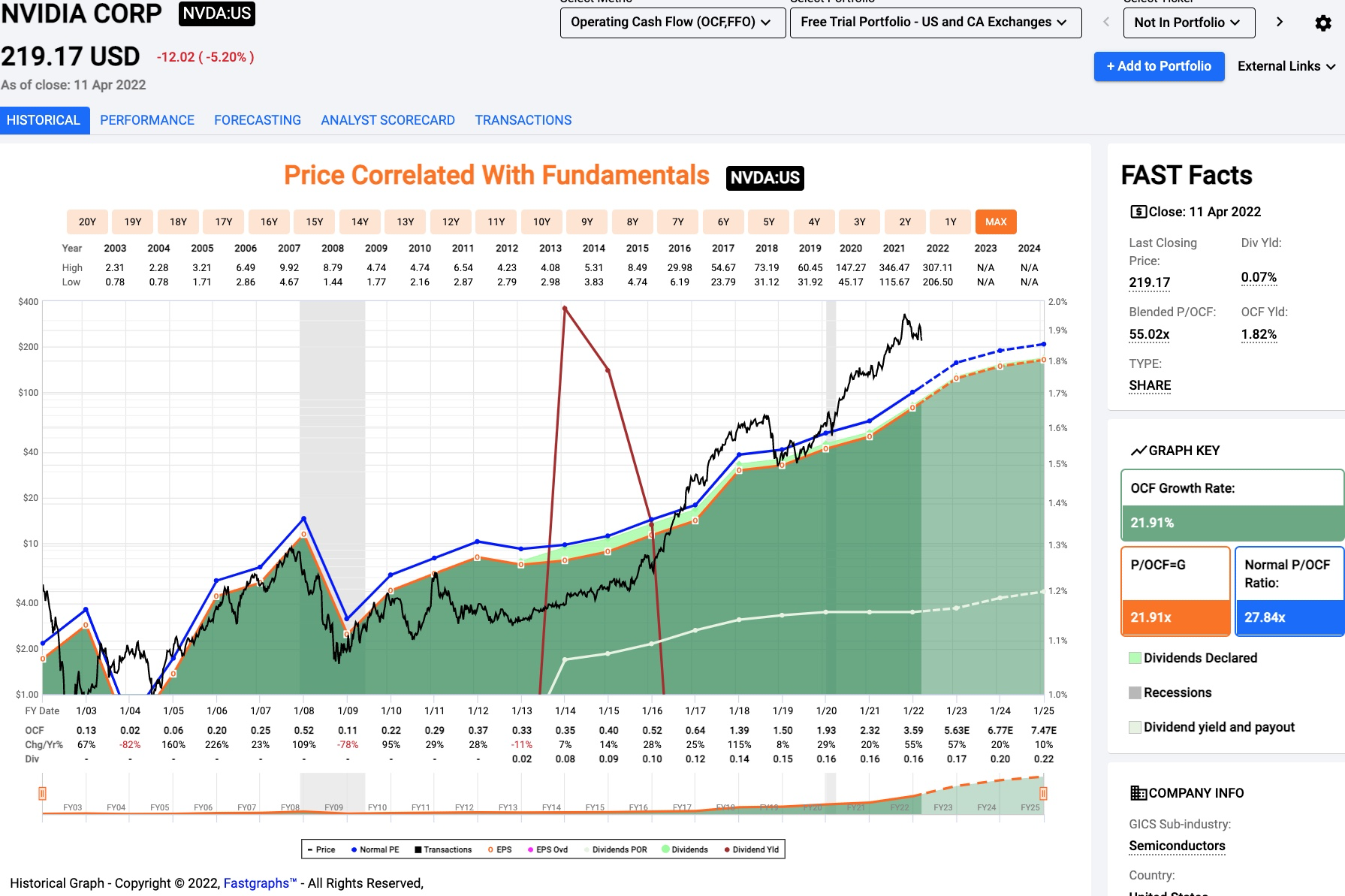Toggle the Dividends legend entry

(685, 849)
